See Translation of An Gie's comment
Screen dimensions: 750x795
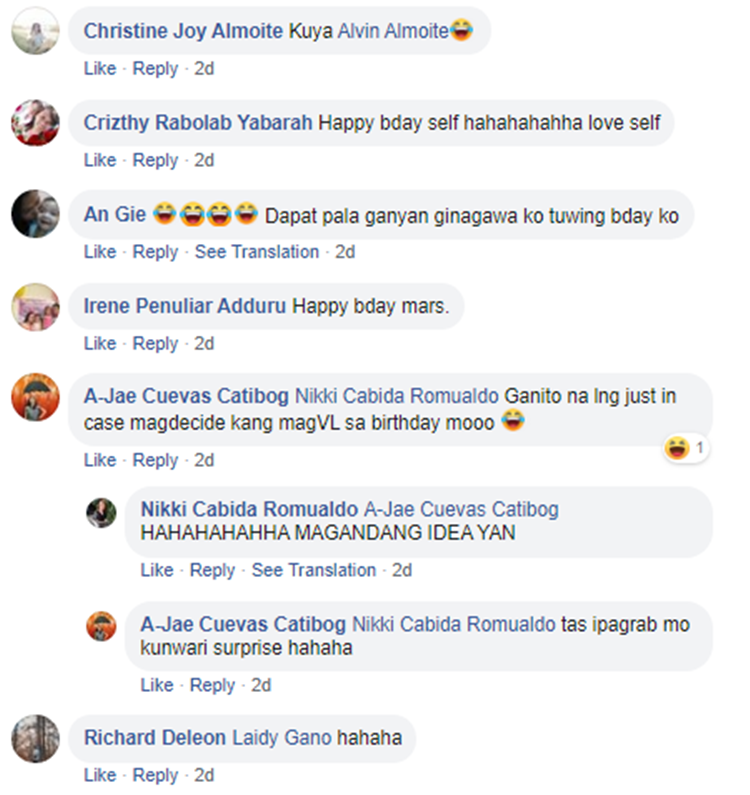(x=257, y=252)
